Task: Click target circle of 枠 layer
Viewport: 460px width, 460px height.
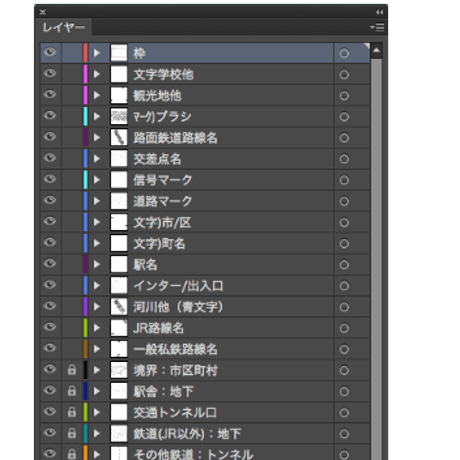Action: pyautogui.click(x=344, y=53)
